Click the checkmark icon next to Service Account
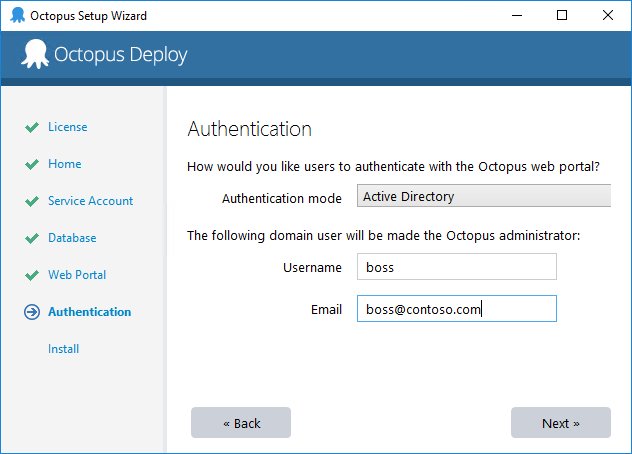Viewport: 632px width, 454px height. (32, 201)
